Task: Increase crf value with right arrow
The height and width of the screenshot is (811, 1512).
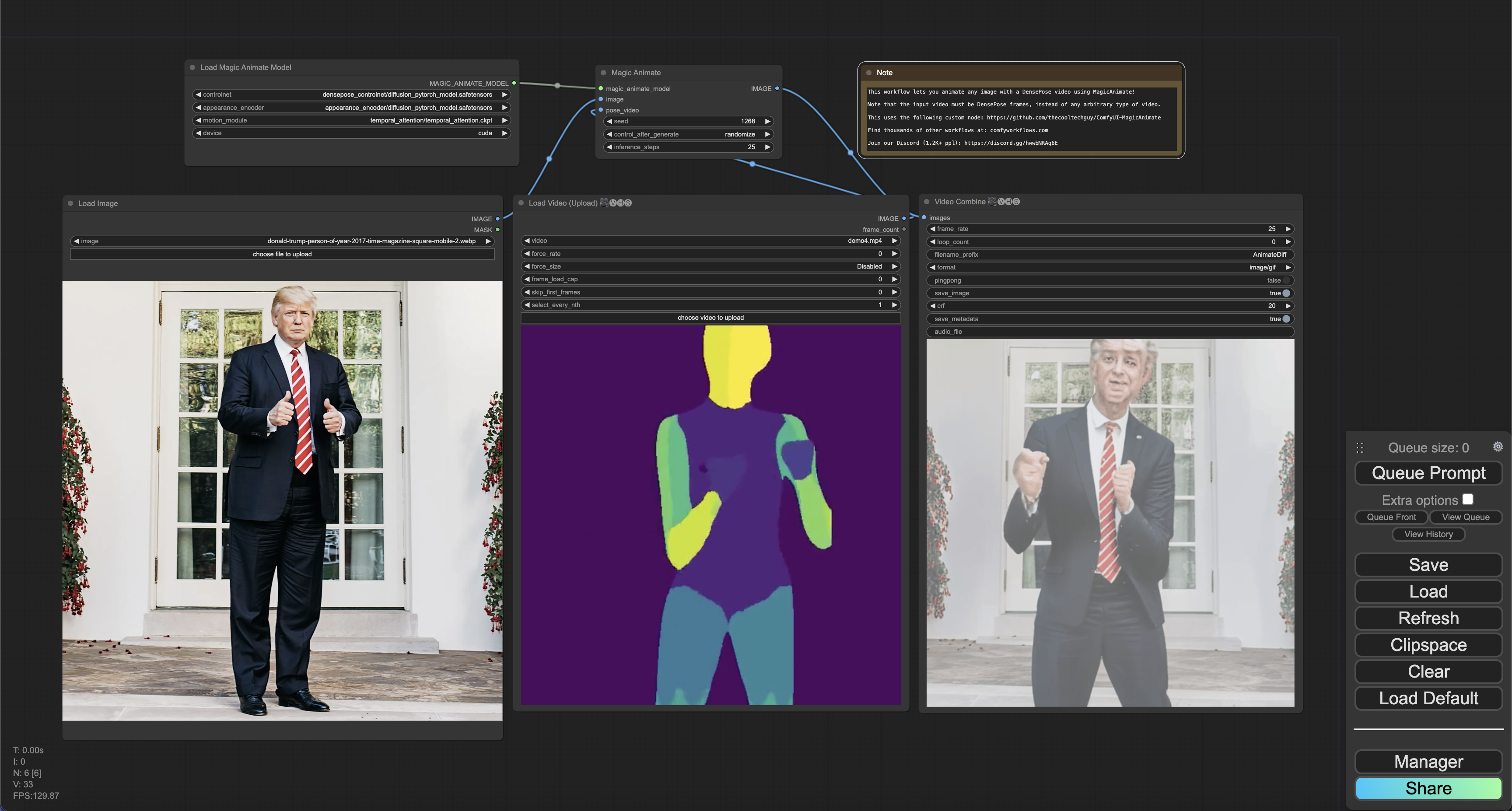Action: coord(1288,306)
